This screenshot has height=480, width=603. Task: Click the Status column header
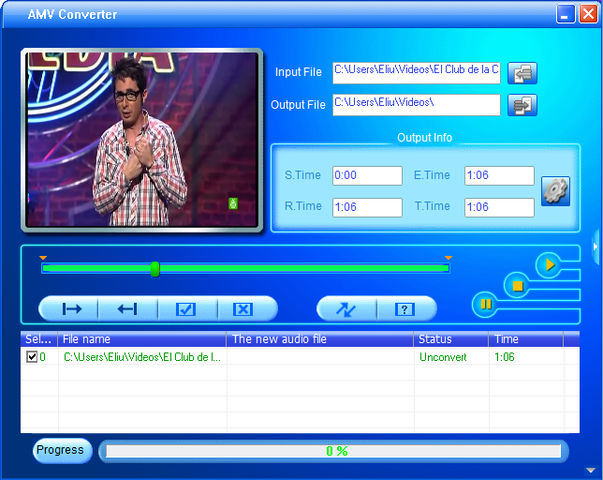click(x=451, y=339)
